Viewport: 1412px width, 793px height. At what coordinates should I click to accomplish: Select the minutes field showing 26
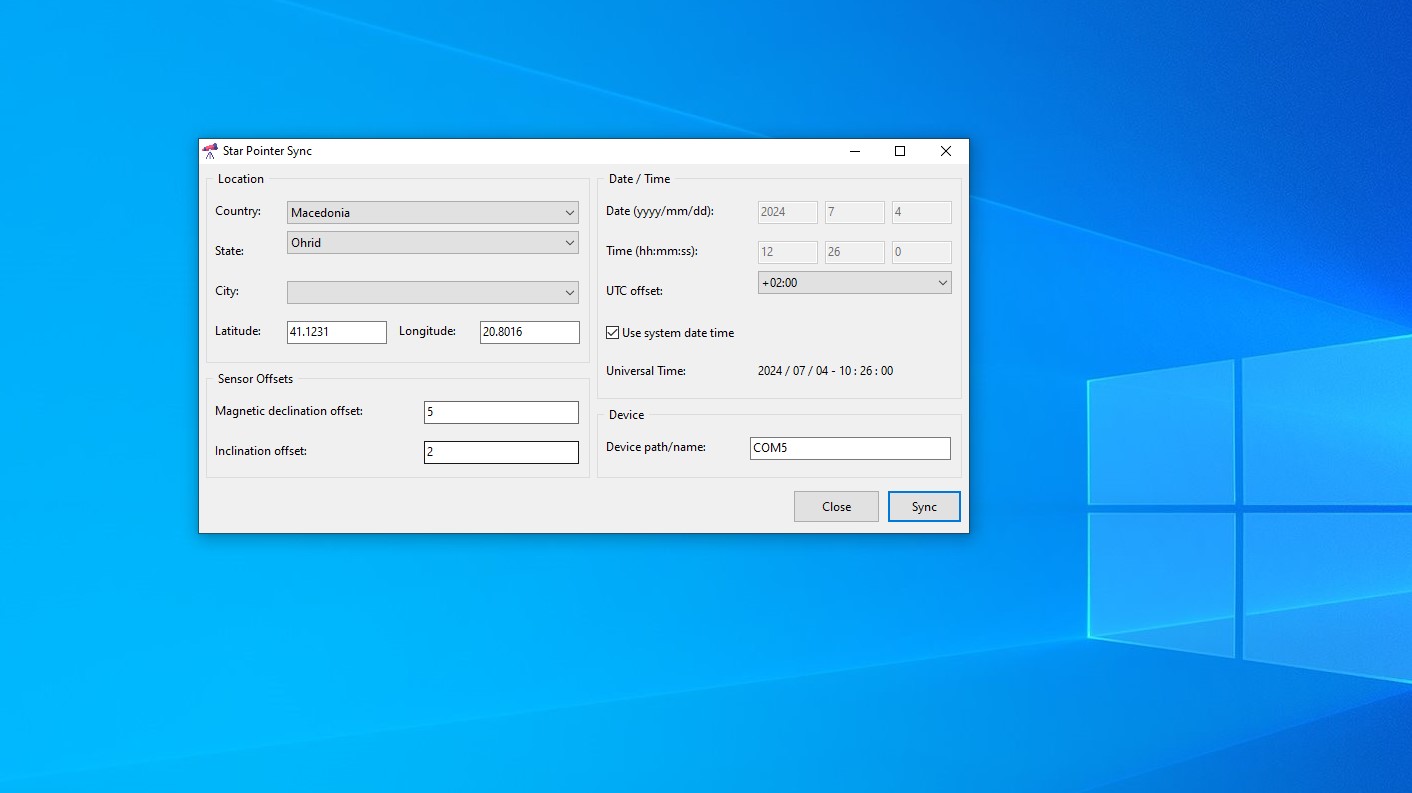point(854,252)
